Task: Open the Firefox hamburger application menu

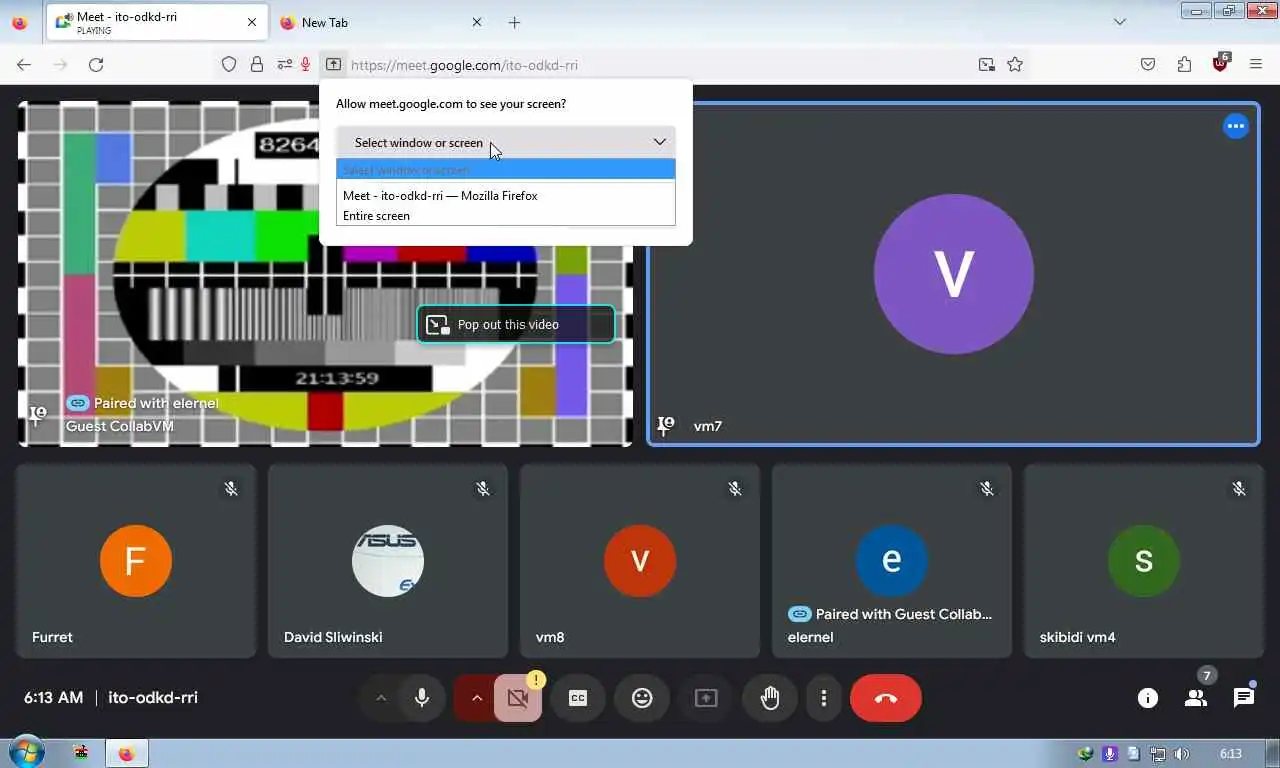Action: pos(1256,65)
